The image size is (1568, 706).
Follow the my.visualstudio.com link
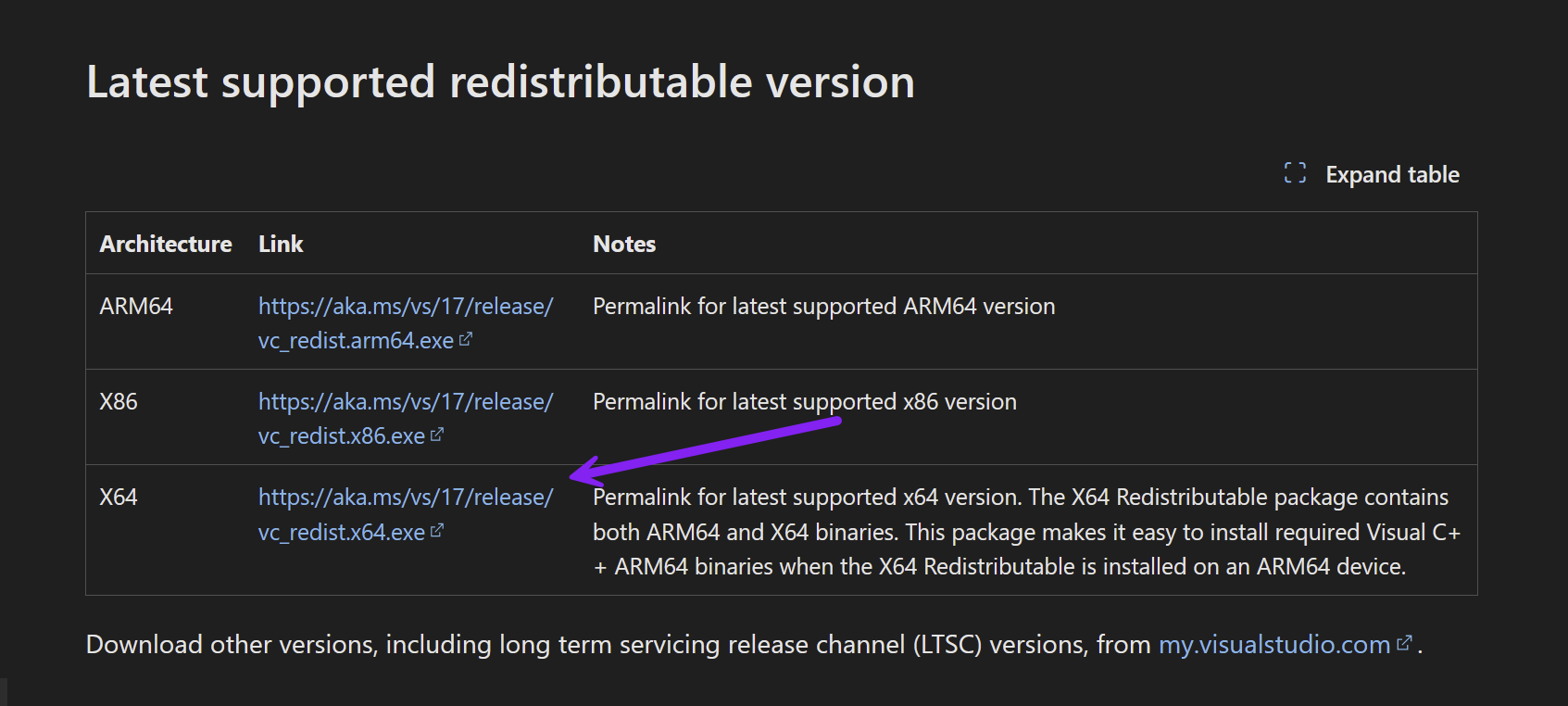coord(1273,645)
